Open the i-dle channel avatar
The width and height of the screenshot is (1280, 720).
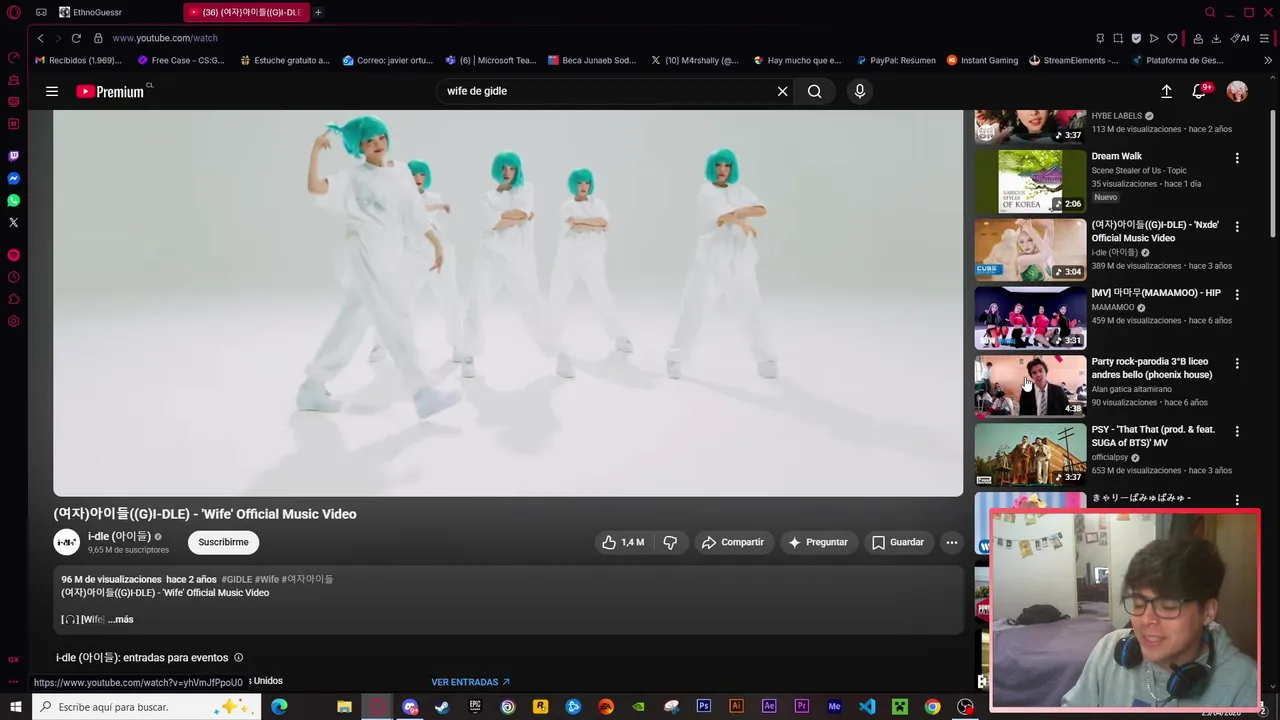[67, 542]
